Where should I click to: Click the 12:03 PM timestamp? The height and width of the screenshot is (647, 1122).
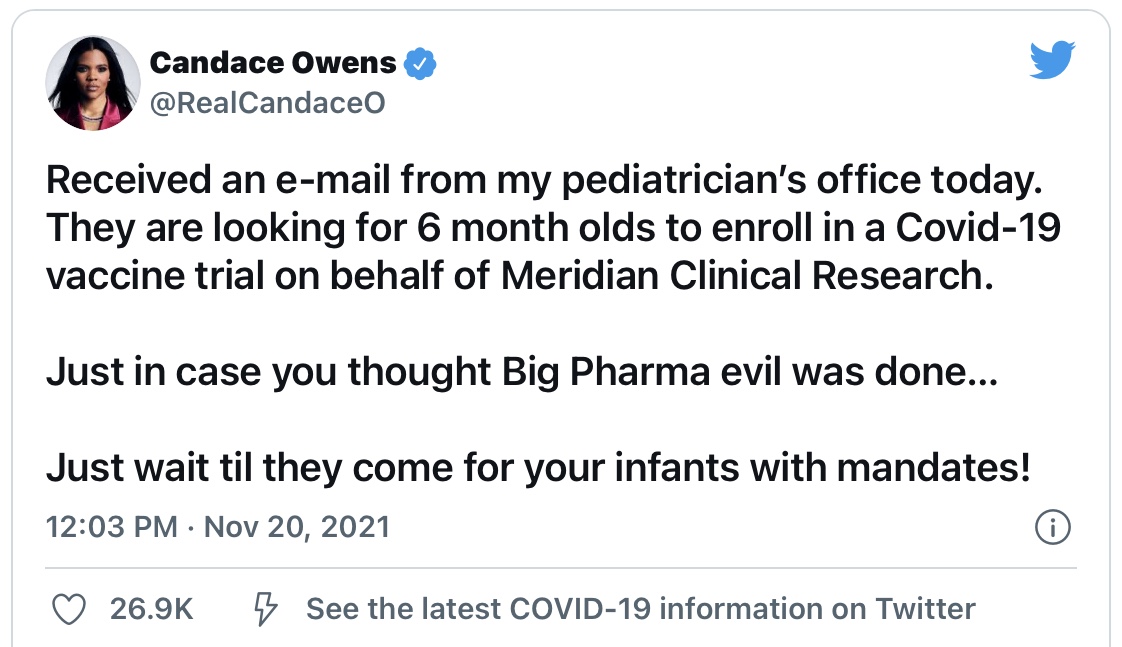tap(112, 527)
